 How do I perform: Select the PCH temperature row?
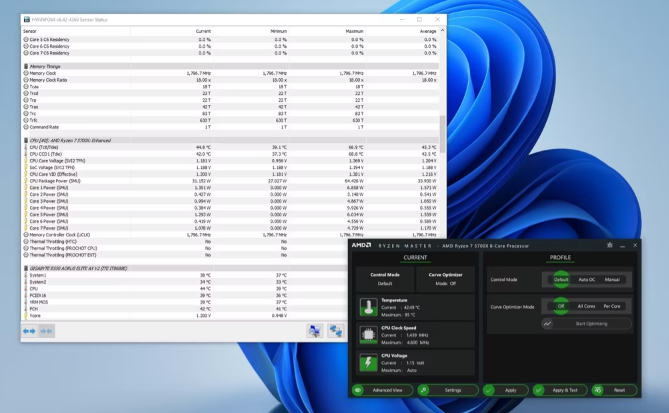tap(185, 309)
